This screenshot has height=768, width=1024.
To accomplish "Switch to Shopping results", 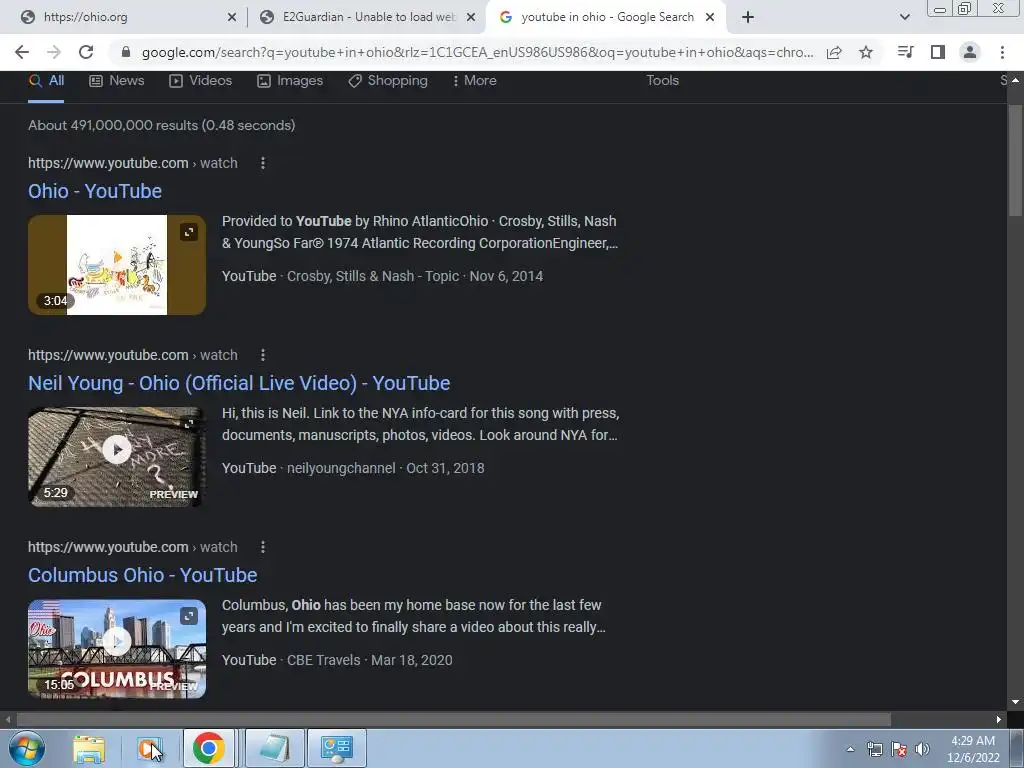I will (388, 81).
